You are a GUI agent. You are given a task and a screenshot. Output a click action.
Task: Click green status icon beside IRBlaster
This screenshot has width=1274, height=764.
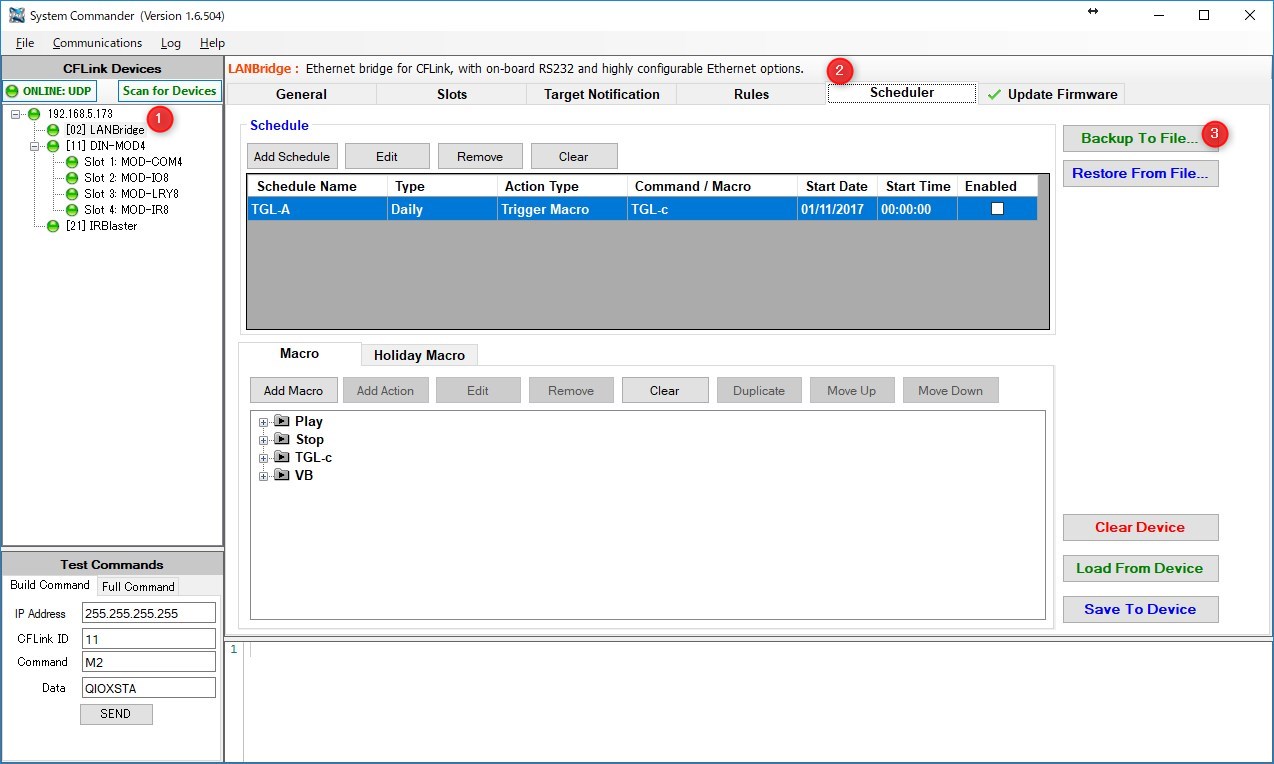pyautogui.click(x=53, y=226)
